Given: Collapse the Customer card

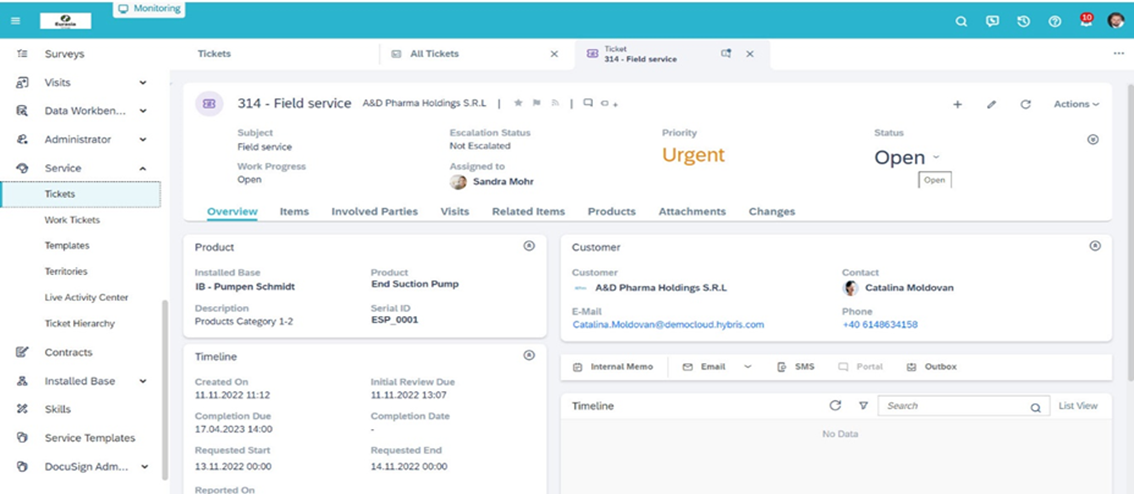Looking at the screenshot, I should coord(1095,246).
